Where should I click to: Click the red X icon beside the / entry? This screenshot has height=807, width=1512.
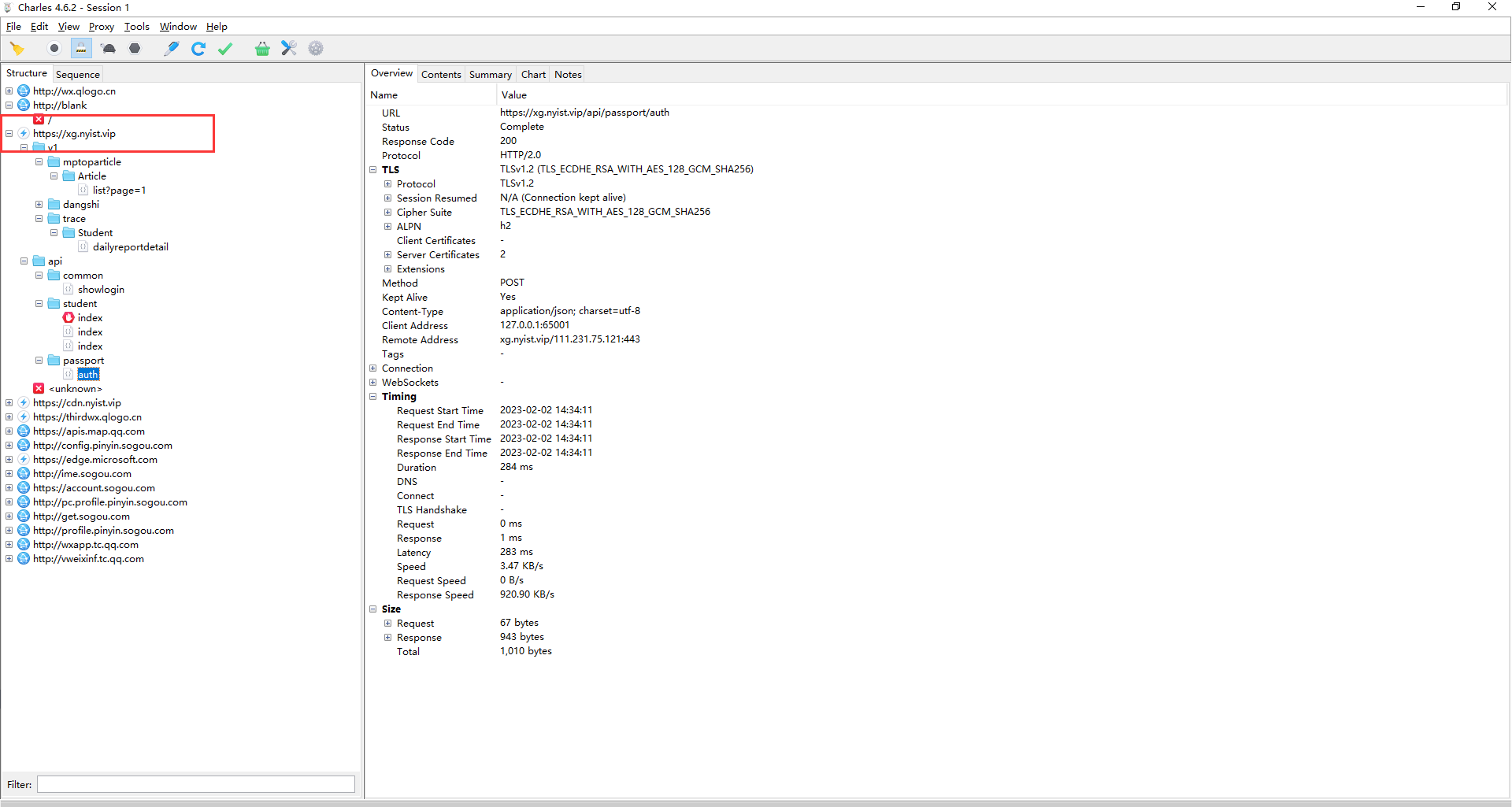point(39,120)
